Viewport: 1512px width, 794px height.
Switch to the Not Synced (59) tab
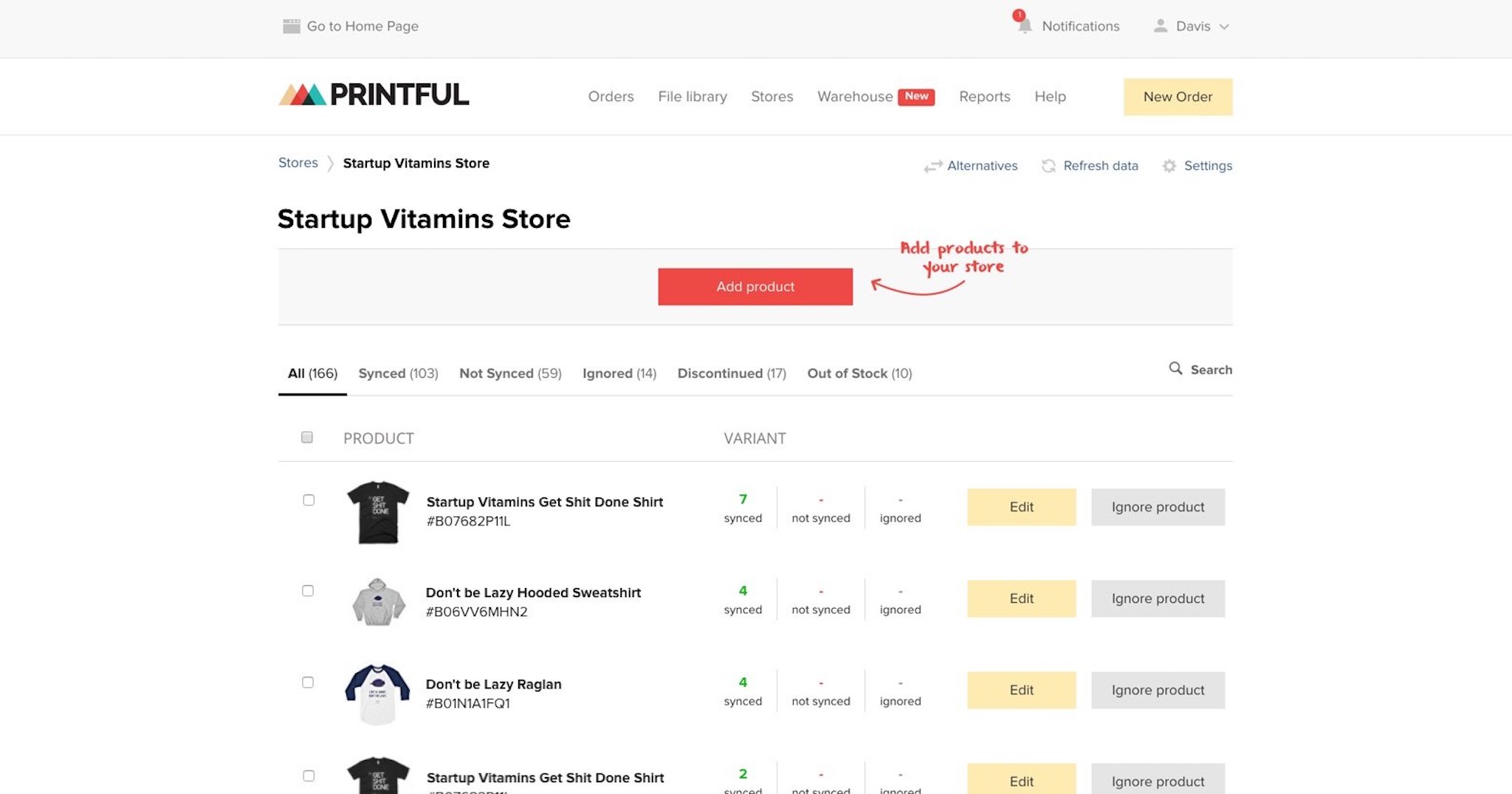510,373
